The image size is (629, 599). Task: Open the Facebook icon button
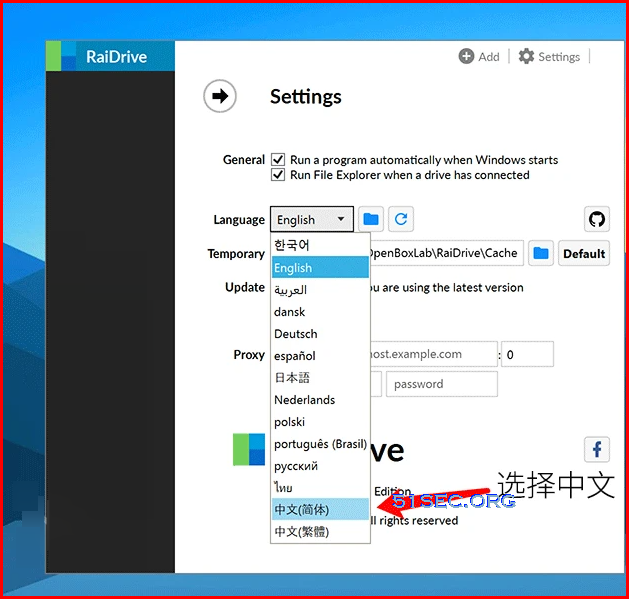click(597, 449)
